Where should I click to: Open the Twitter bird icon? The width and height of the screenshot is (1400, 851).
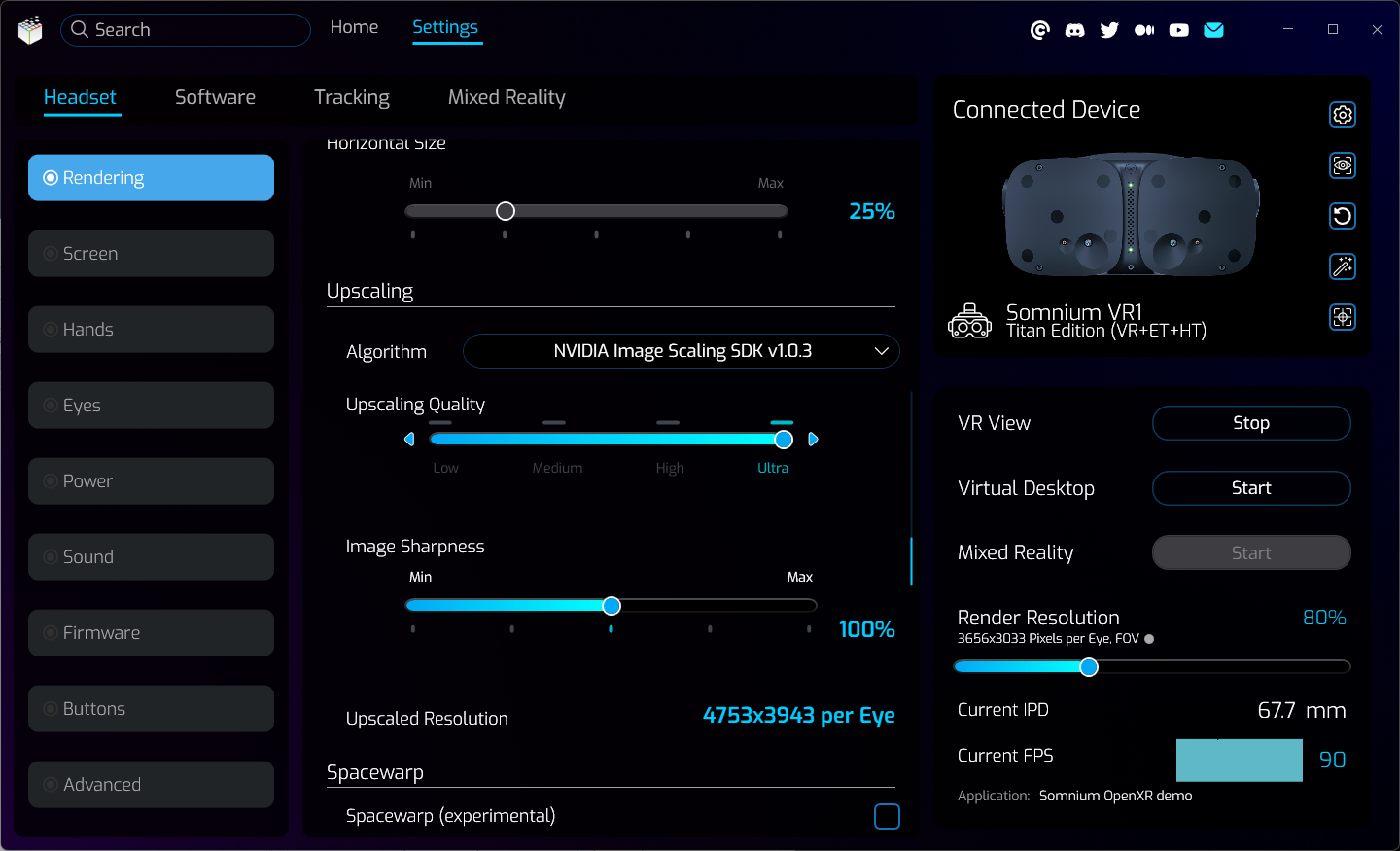[x=1109, y=30]
